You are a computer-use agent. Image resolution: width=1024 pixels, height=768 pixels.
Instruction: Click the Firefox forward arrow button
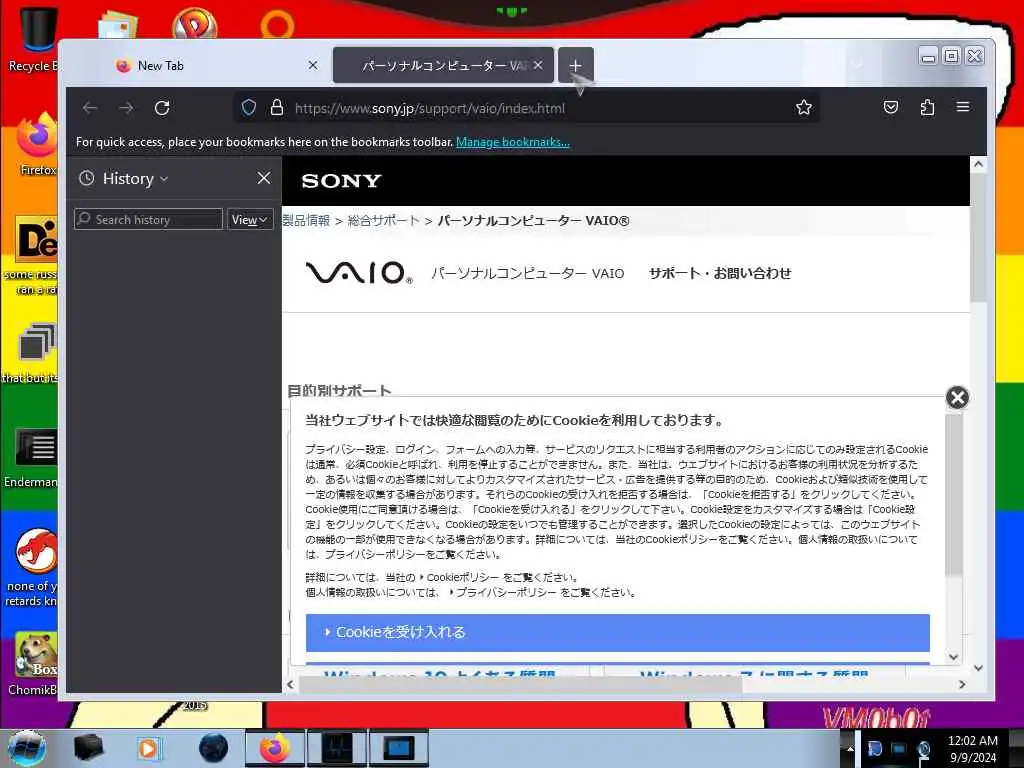pyautogui.click(x=126, y=108)
